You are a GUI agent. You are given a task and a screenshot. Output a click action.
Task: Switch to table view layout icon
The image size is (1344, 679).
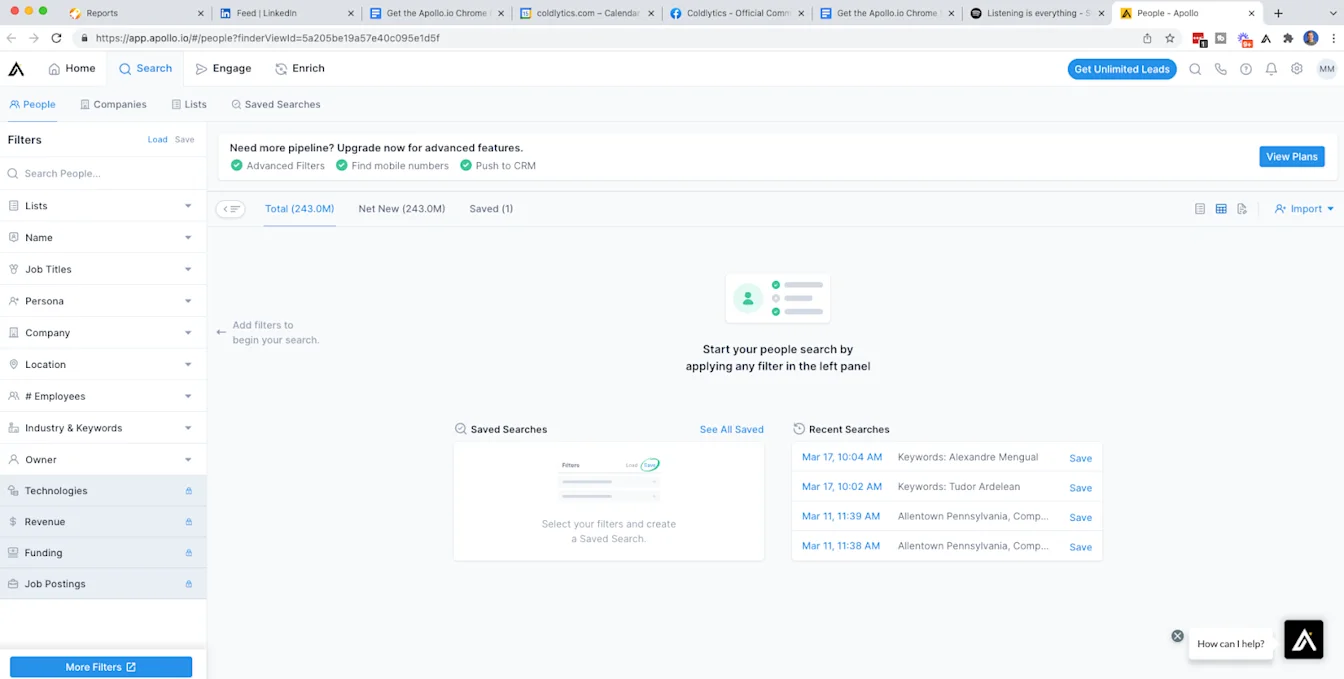click(x=1221, y=209)
